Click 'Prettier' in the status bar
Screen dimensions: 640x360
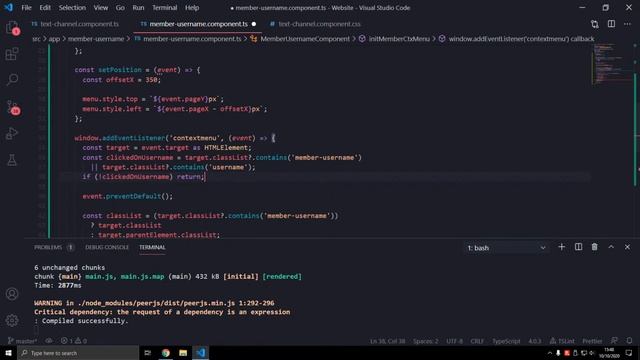pyautogui.click(x=592, y=341)
